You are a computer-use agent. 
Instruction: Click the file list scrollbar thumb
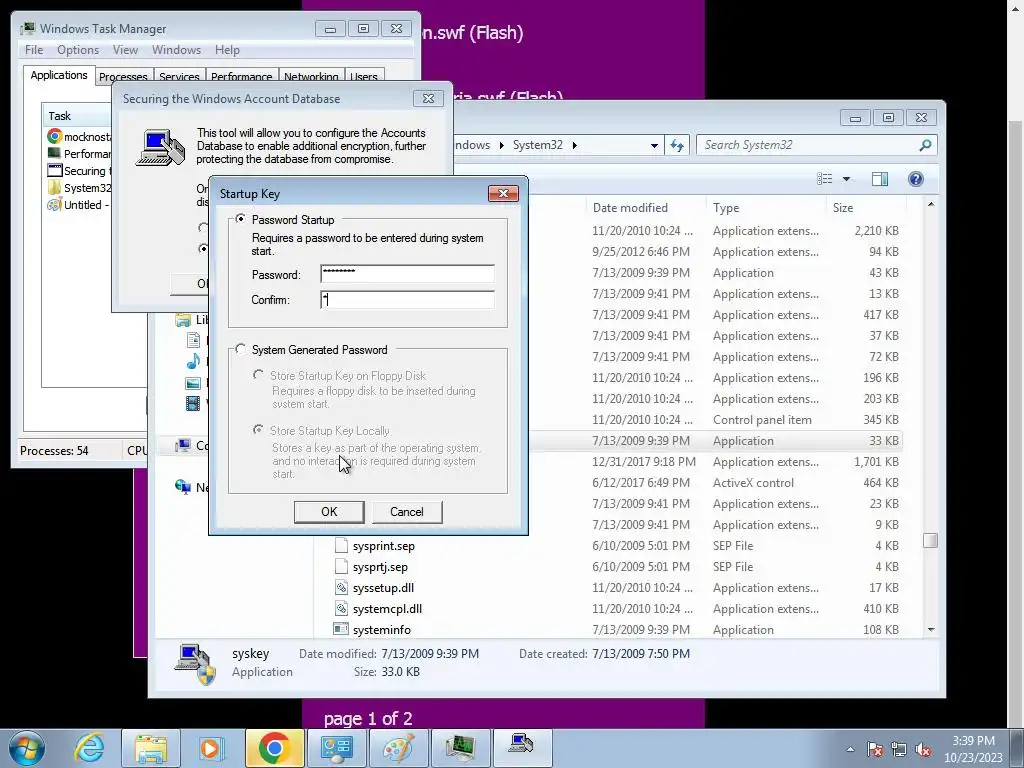pyautogui.click(x=931, y=541)
